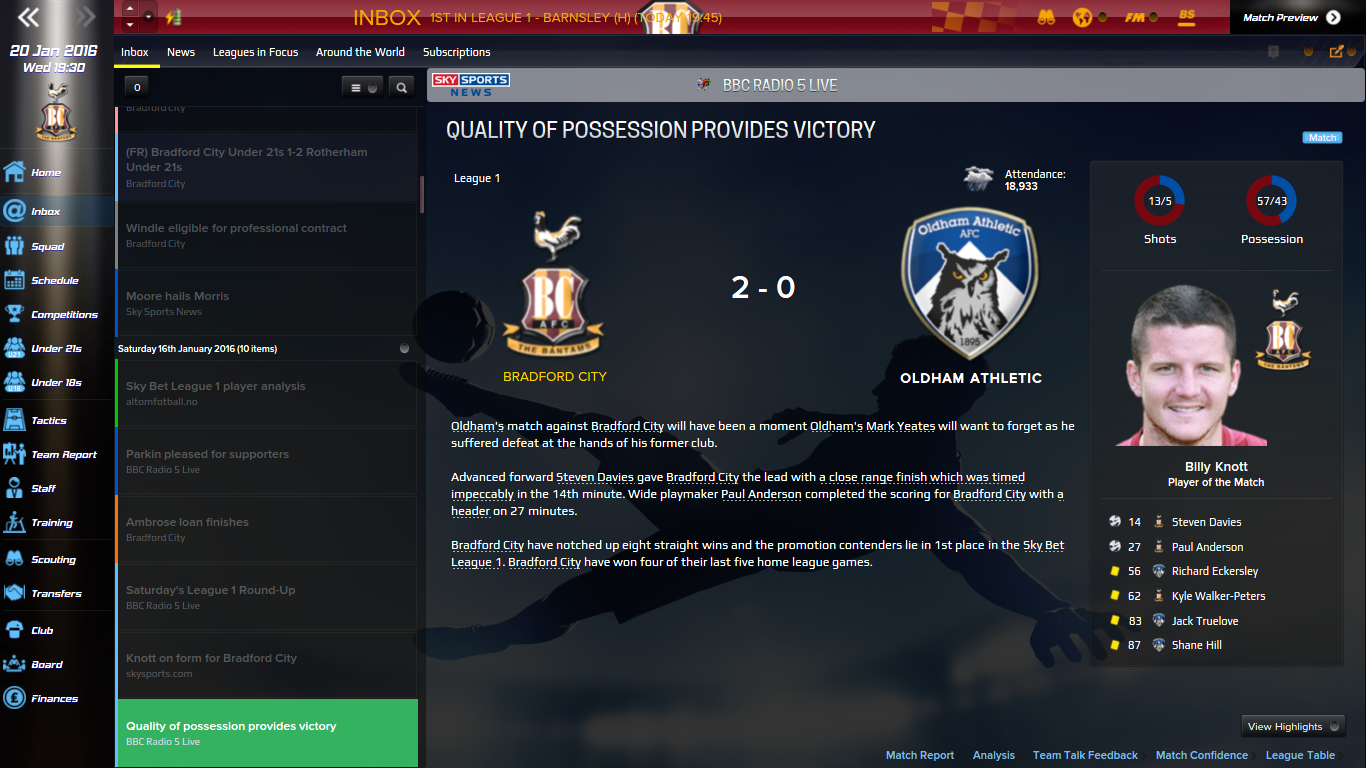Image resolution: width=1366 pixels, height=768 pixels.
Task: Switch to the Leagues in Focus tab
Action: pos(256,52)
